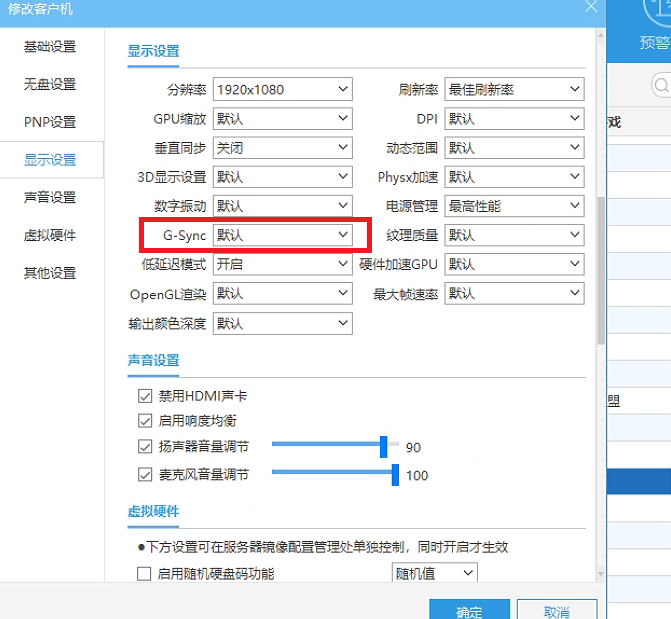The height and width of the screenshot is (619, 671).
Task: Toggle 禁用HDMI声卡 checkbox
Action: tap(144, 396)
